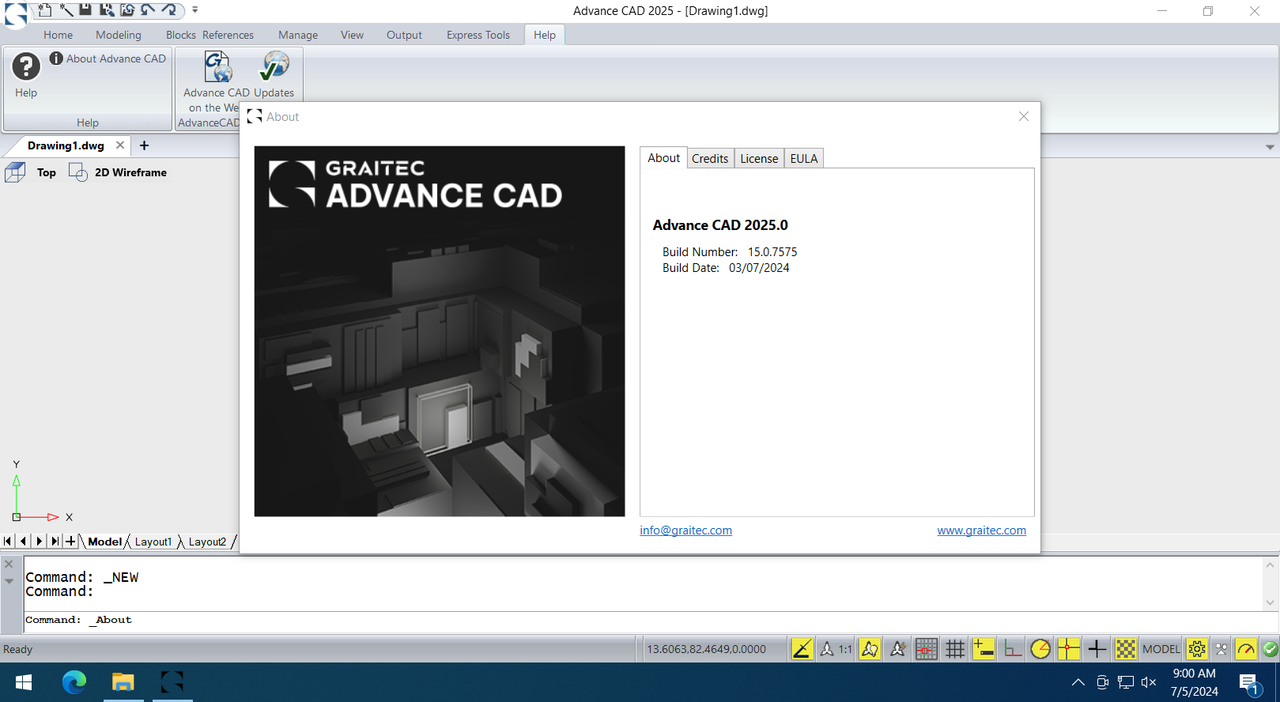The width and height of the screenshot is (1280, 702).
Task: Open the www.graitec.com website link
Action: [981, 531]
